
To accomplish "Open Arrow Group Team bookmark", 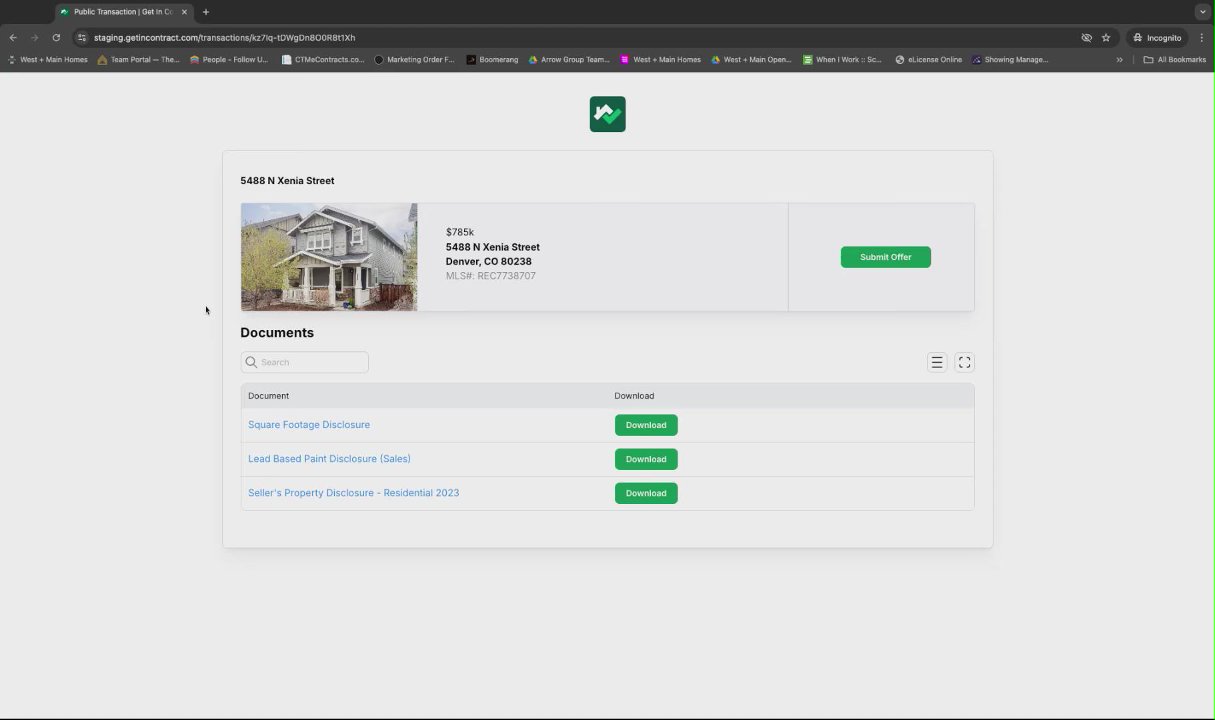I will (x=569, y=60).
